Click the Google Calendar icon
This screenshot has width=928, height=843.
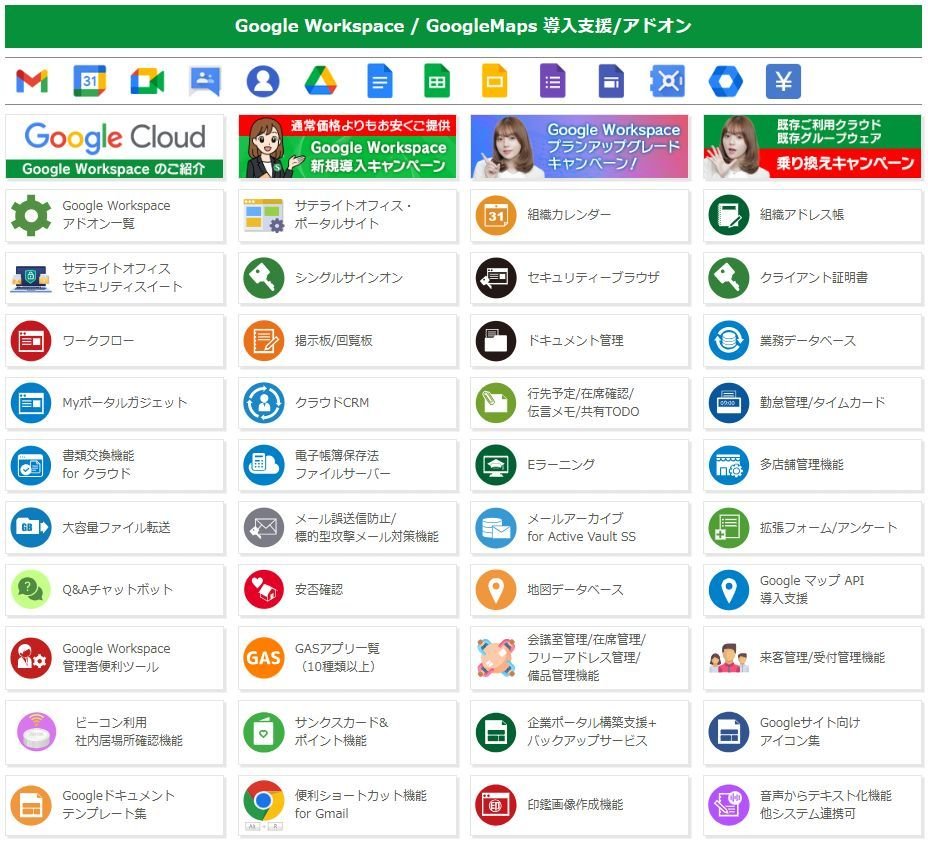(x=89, y=81)
